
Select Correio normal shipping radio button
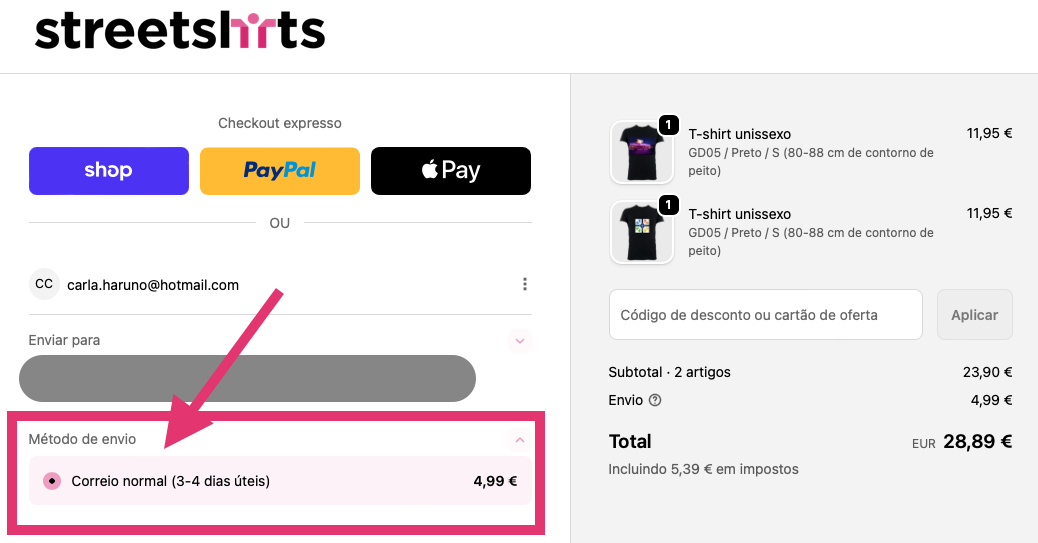52,481
